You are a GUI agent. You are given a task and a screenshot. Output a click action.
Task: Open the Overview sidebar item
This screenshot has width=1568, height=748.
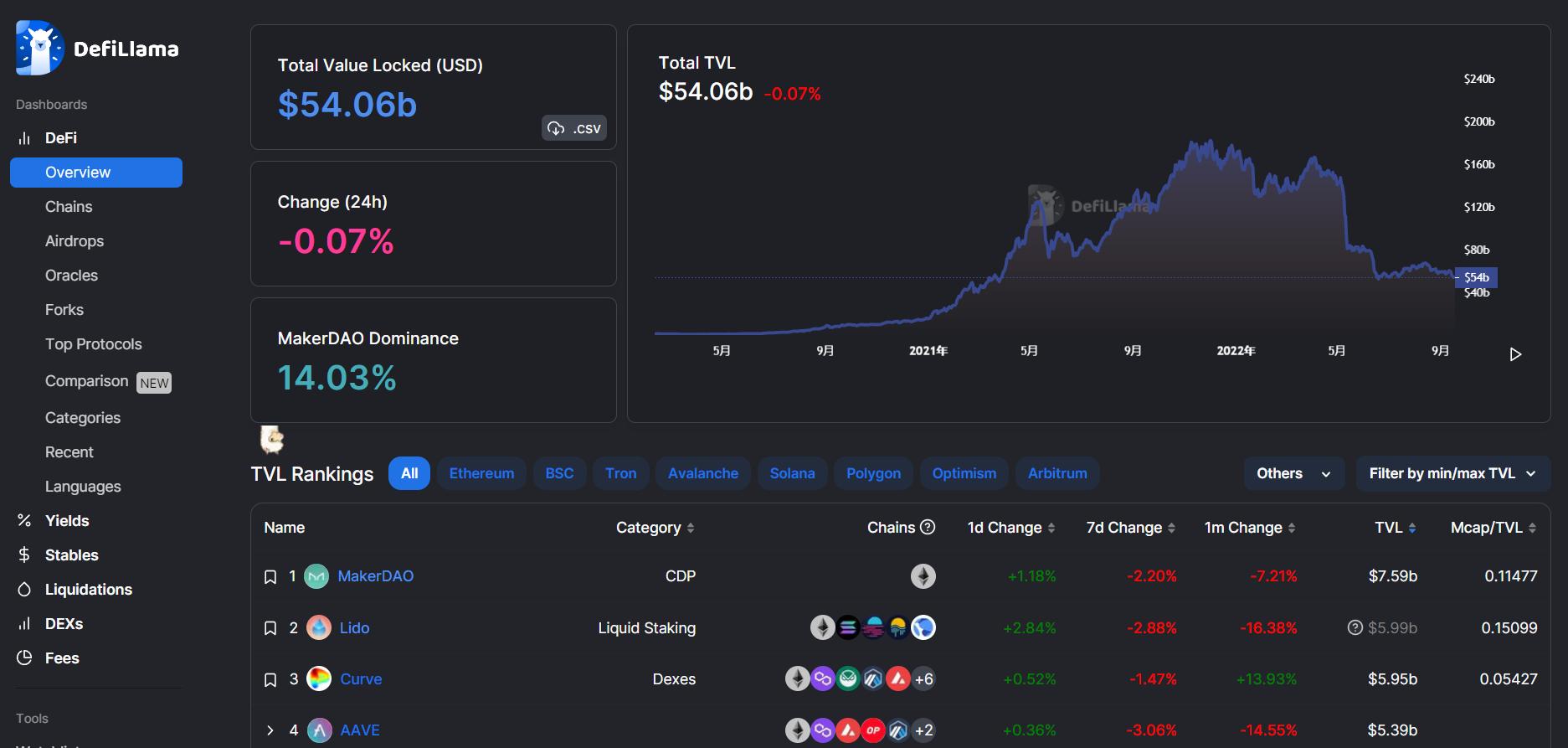coord(96,173)
